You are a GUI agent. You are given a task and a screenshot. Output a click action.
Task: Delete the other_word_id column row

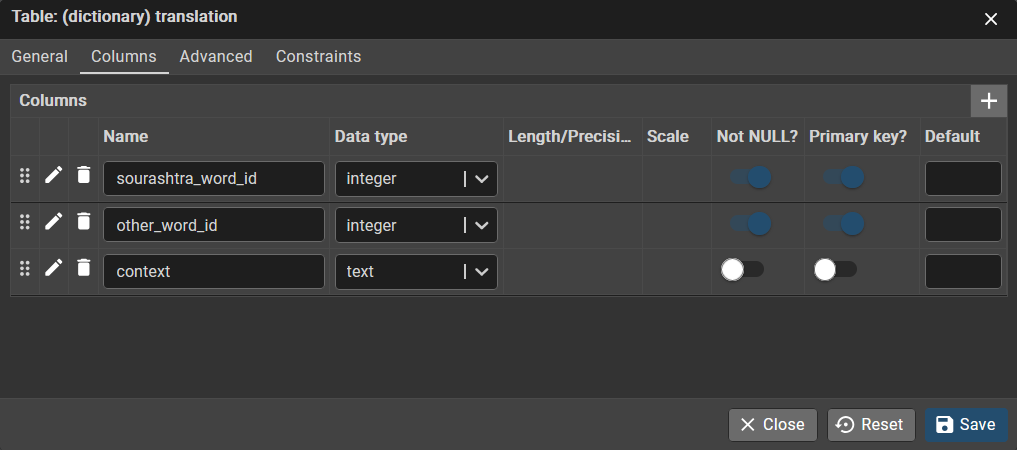click(x=84, y=221)
